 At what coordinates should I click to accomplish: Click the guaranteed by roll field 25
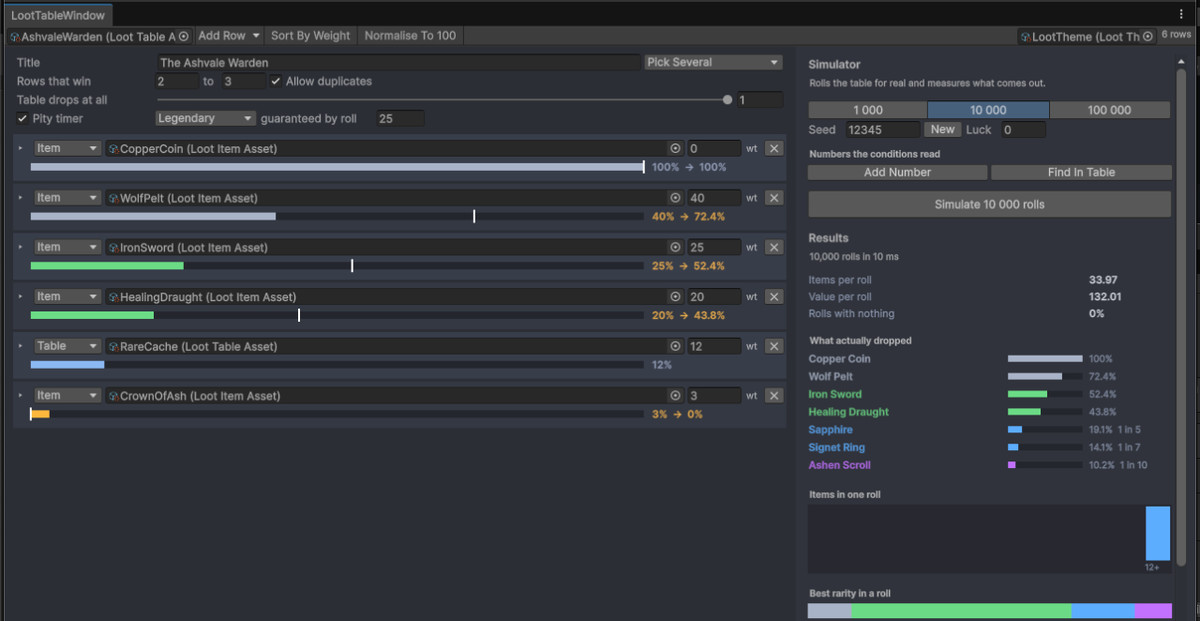coord(400,119)
